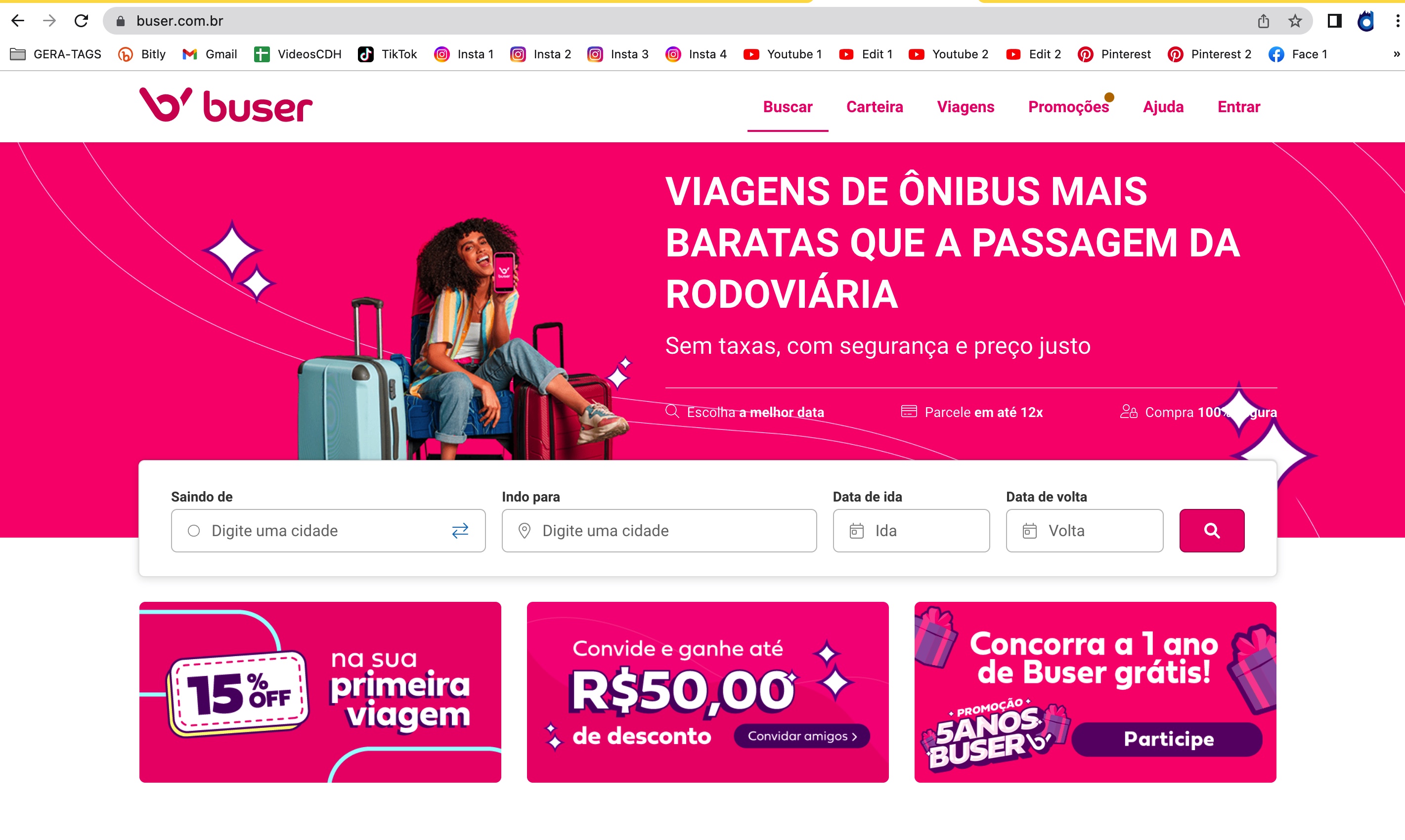The width and height of the screenshot is (1405, 840).
Task: Go to Promoções menu item
Action: [1068, 106]
